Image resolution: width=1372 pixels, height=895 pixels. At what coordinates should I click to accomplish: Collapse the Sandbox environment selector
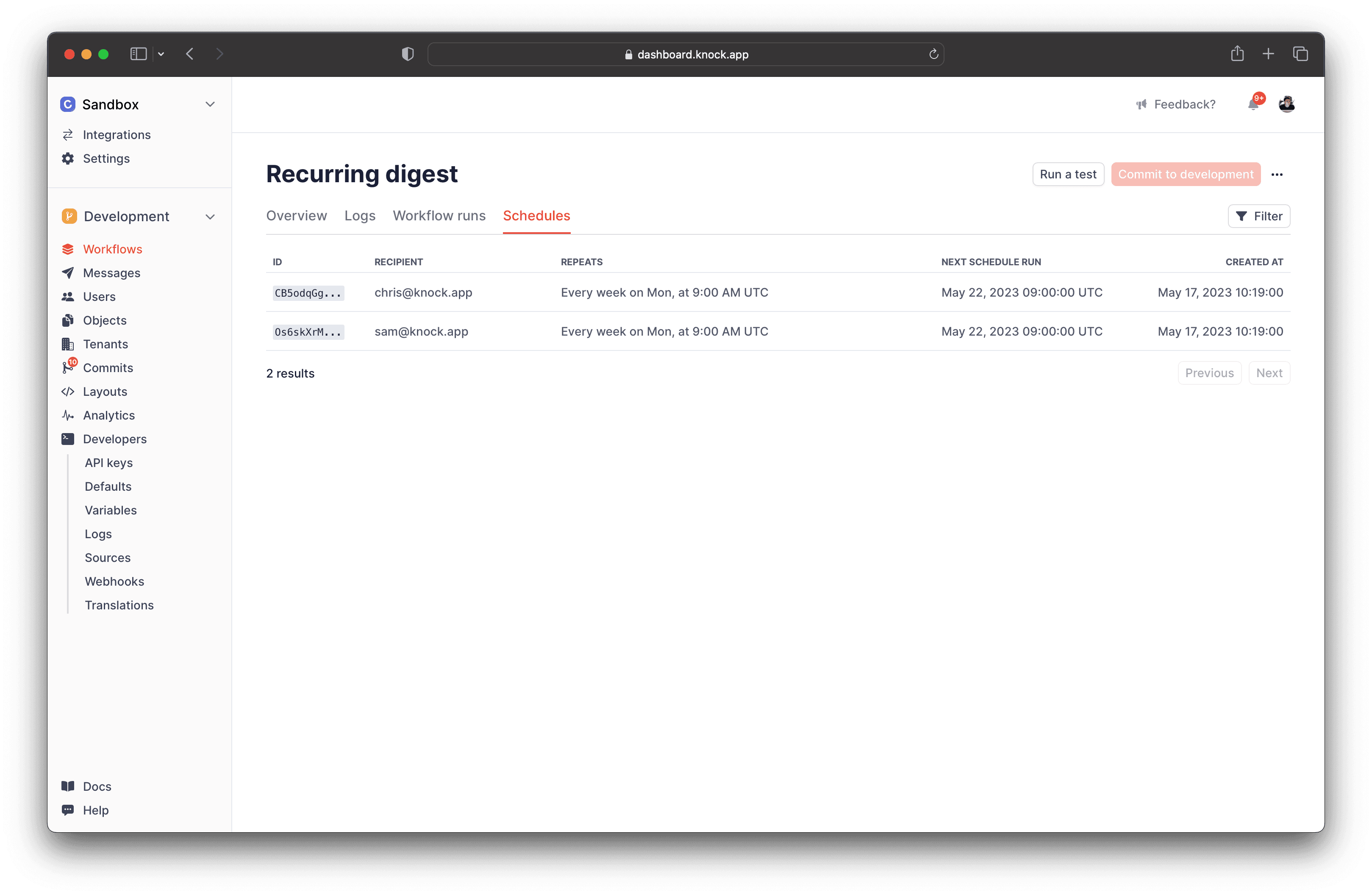coord(211,104)
